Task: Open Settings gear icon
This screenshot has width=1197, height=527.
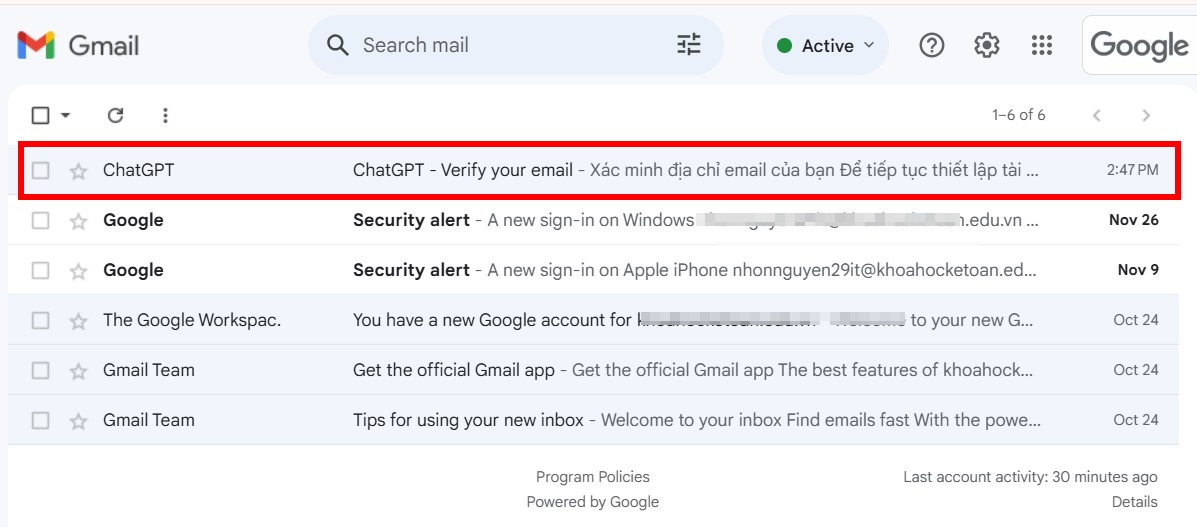Action: (x=987, y=45)
